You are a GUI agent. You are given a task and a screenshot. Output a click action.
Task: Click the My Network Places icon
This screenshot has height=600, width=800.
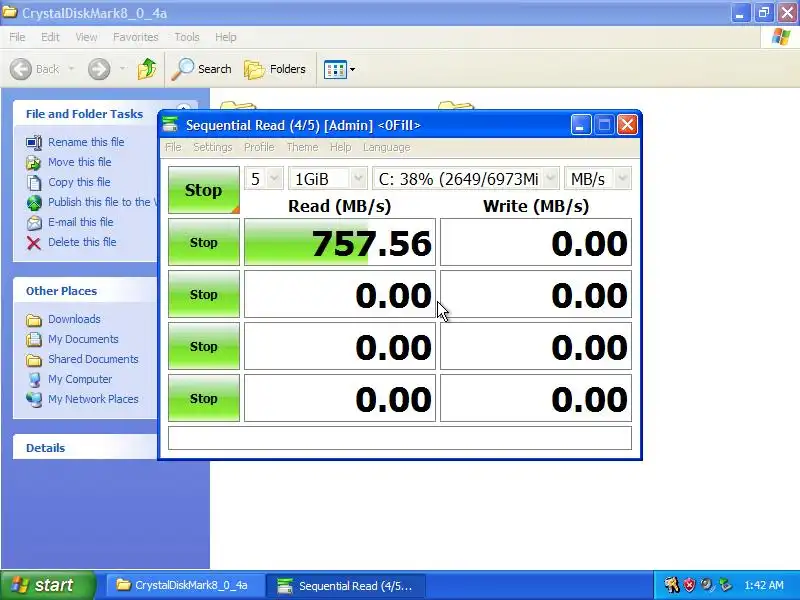pos(34,399)
